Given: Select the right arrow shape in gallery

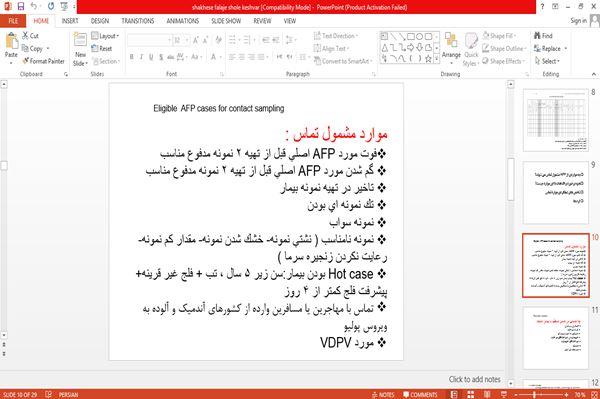Looking at the screenshot, I should coord(411,47).
